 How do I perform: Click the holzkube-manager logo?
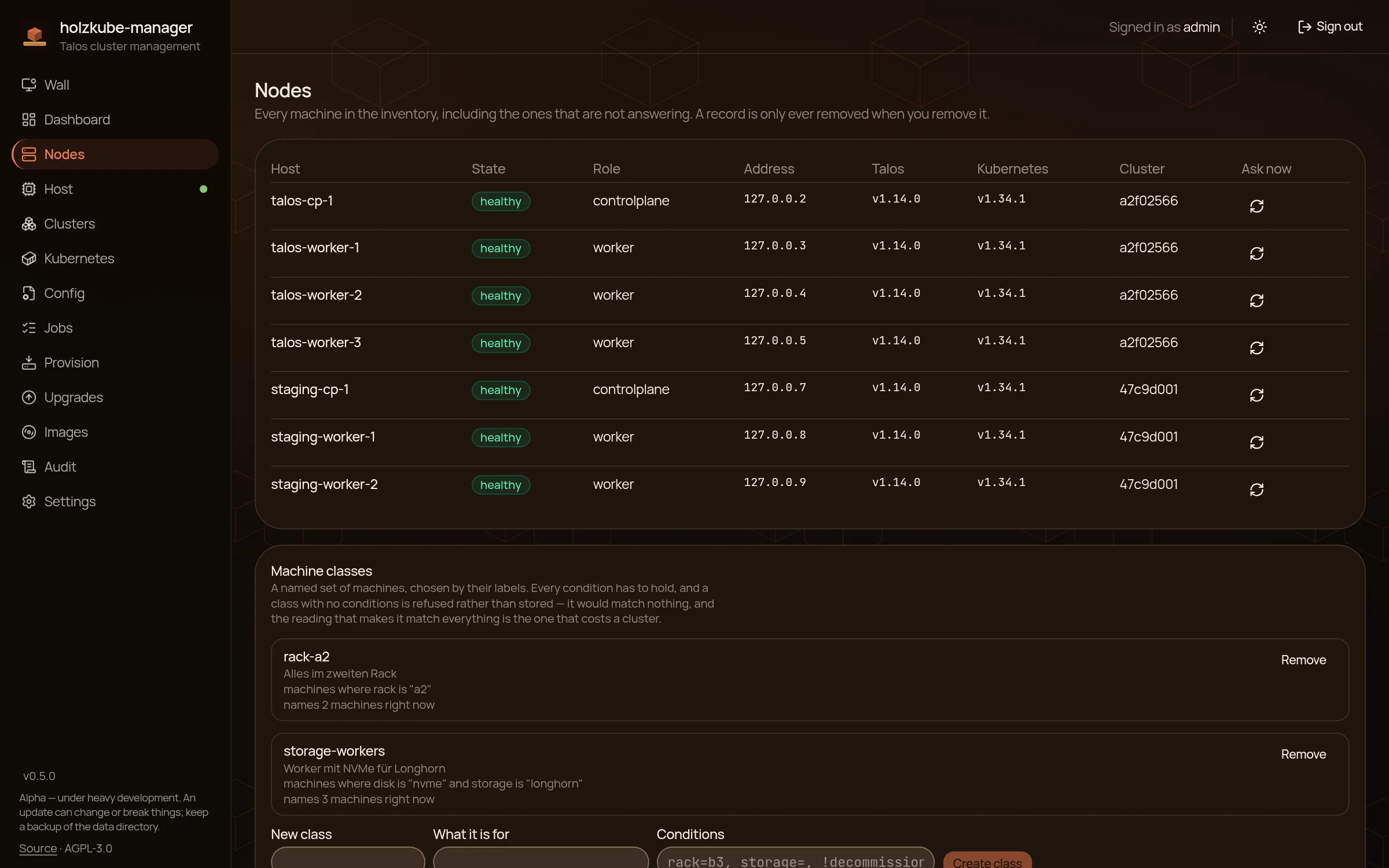pos(35,35)
